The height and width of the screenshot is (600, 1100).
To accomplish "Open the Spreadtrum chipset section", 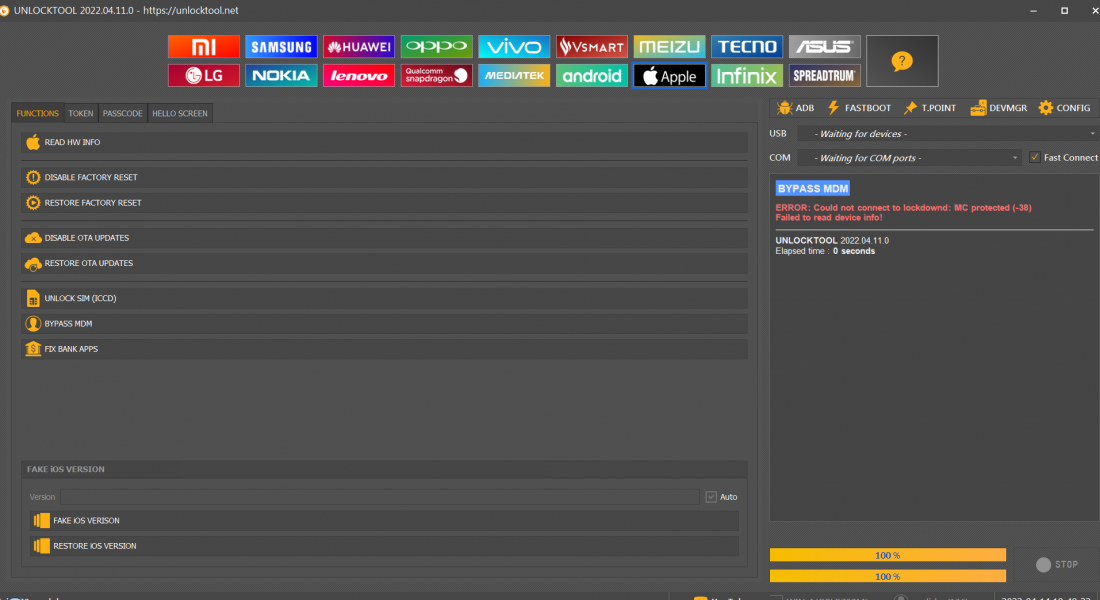I will coord(824,75).
